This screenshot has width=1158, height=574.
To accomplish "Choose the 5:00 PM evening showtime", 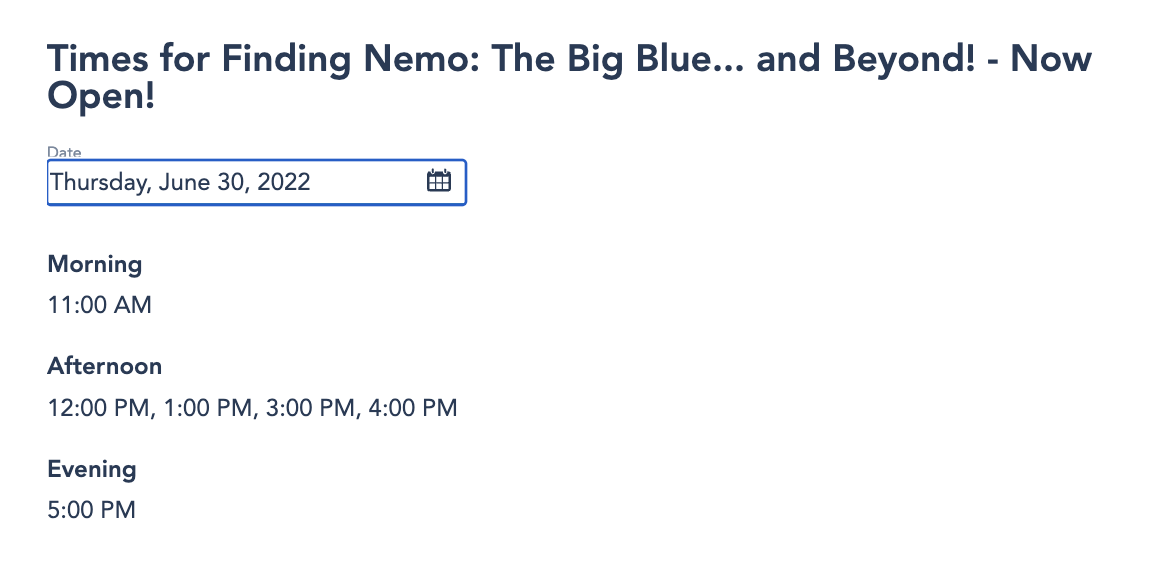I will point(91,510).
